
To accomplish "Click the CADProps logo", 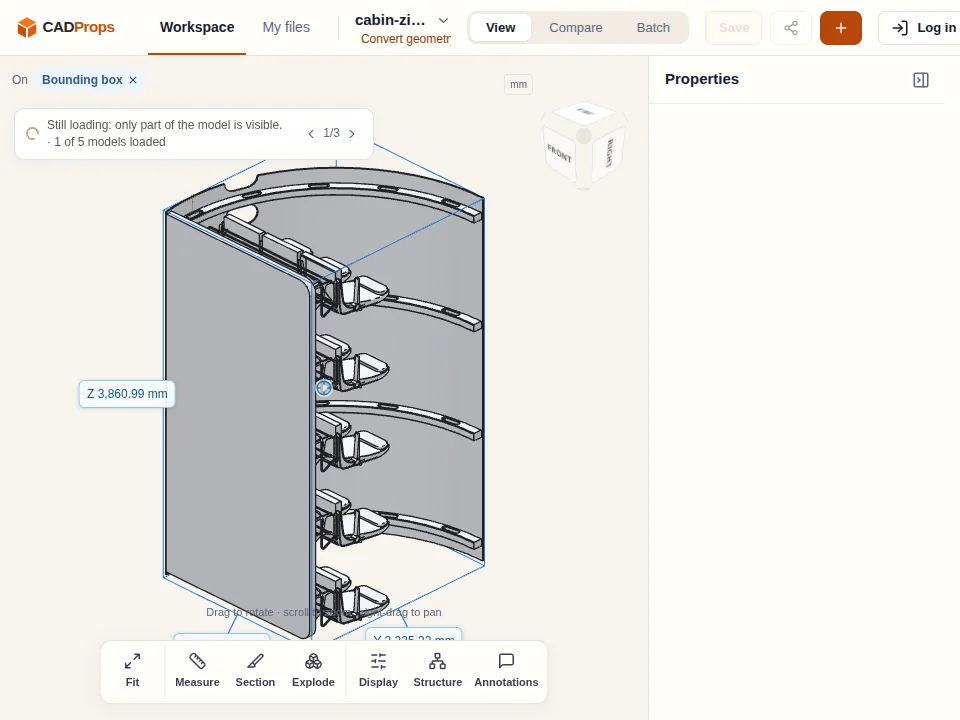I will (66, 27).
